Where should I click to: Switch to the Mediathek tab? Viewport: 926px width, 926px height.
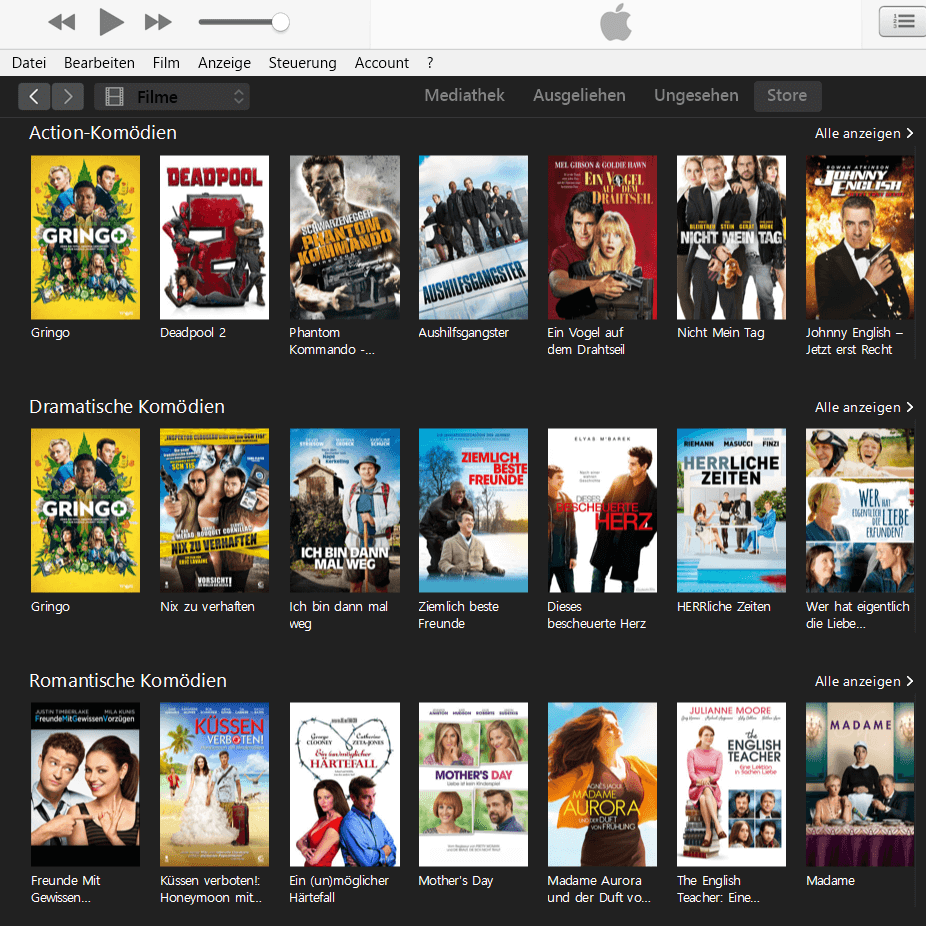tap(464, 96)
